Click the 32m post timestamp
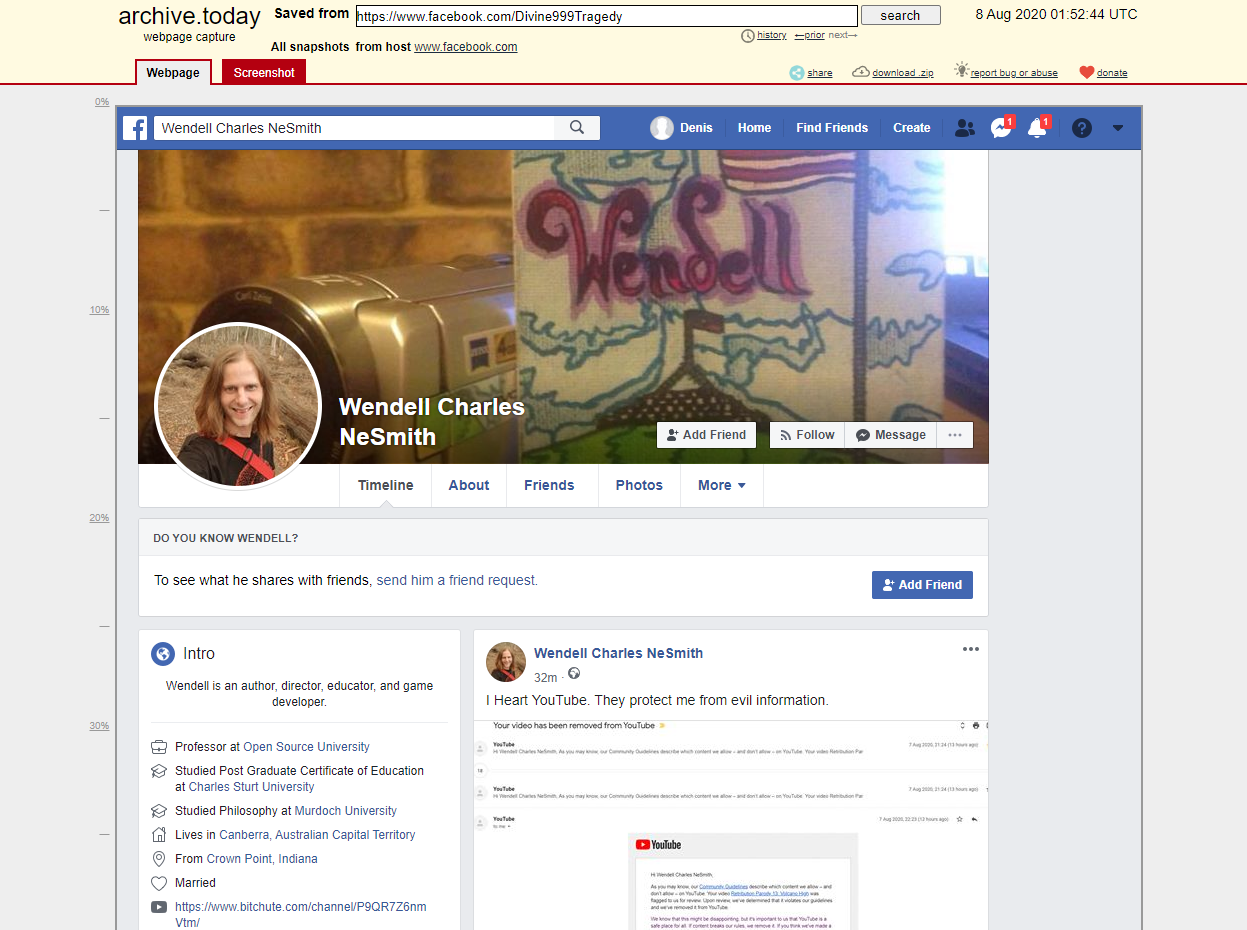The width and height of the screenshot is (1247, 930). click(x=545, y=677)
